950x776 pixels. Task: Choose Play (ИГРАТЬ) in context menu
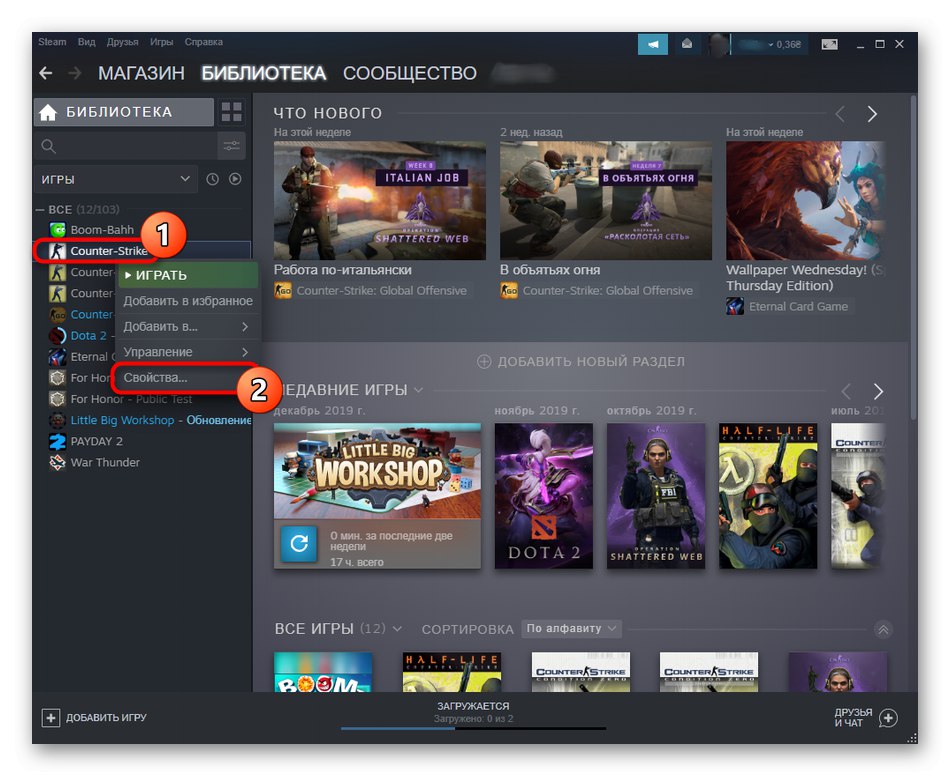188,275
